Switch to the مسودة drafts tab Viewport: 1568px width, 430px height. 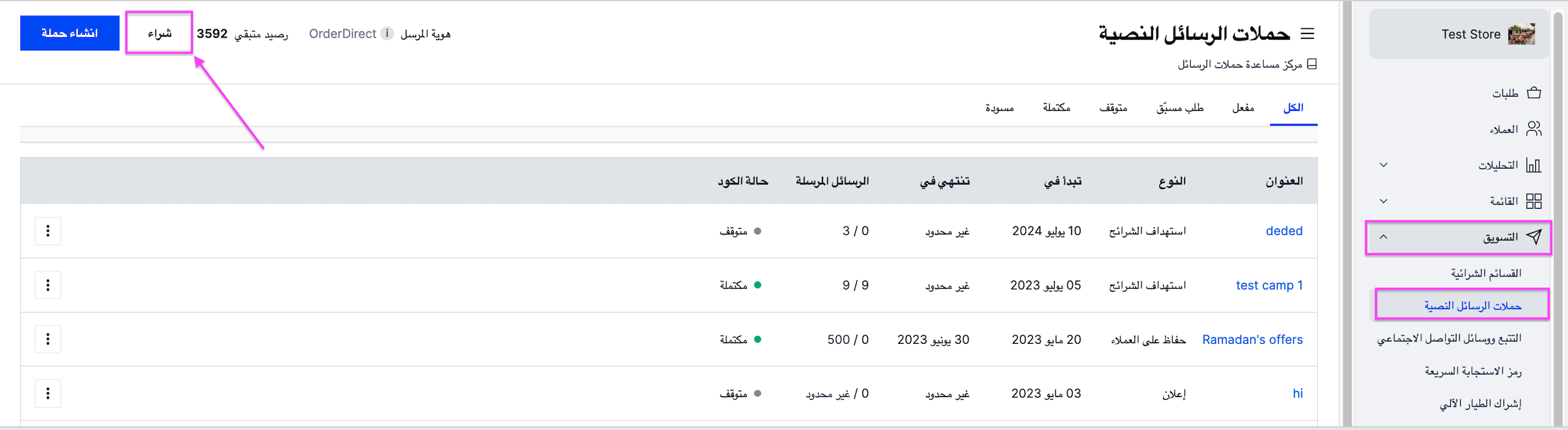pyautogui.click(x=1000, y=108)
